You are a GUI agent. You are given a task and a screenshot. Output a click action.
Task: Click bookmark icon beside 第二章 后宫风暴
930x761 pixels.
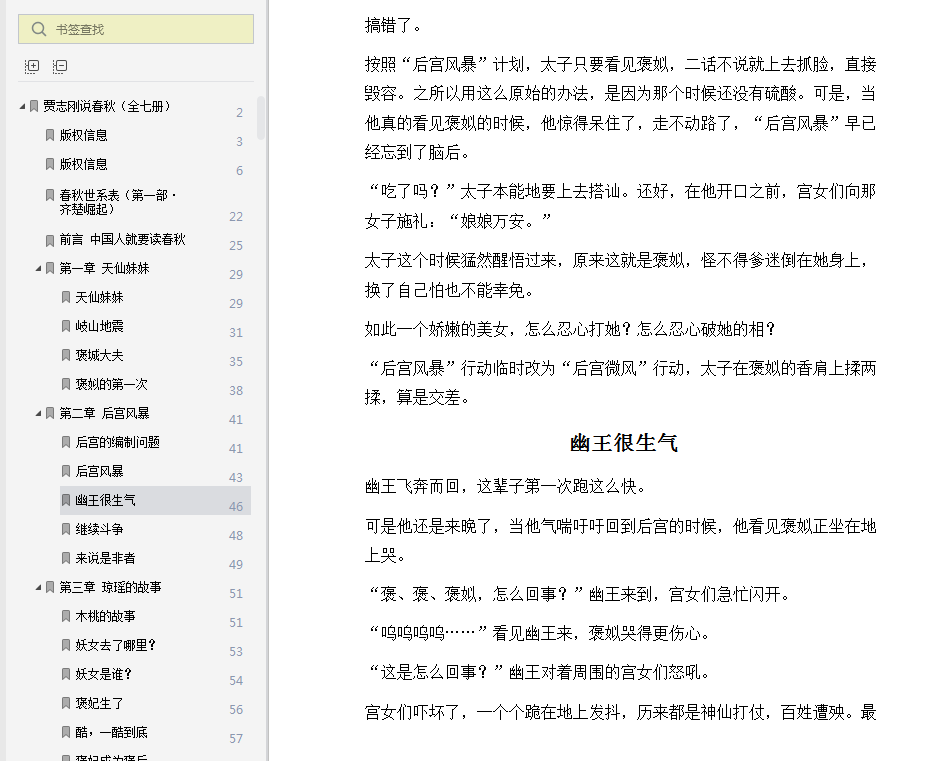tap(50, 413)
